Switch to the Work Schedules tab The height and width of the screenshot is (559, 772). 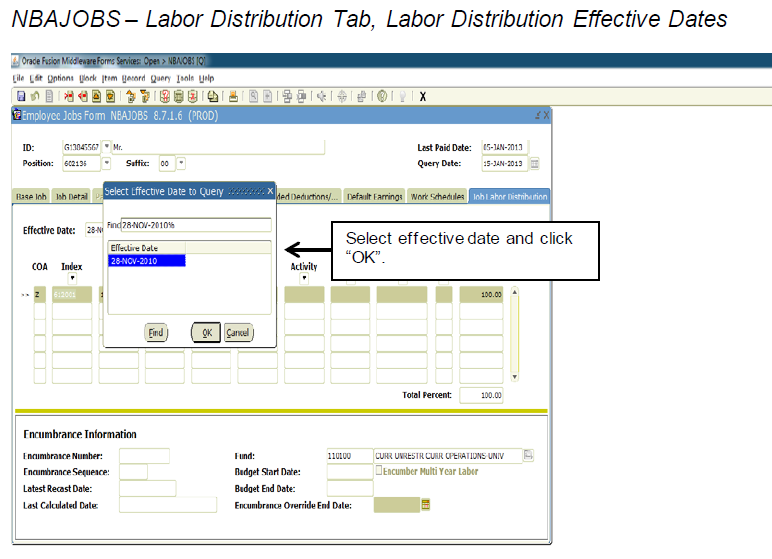tap(437, 197)
